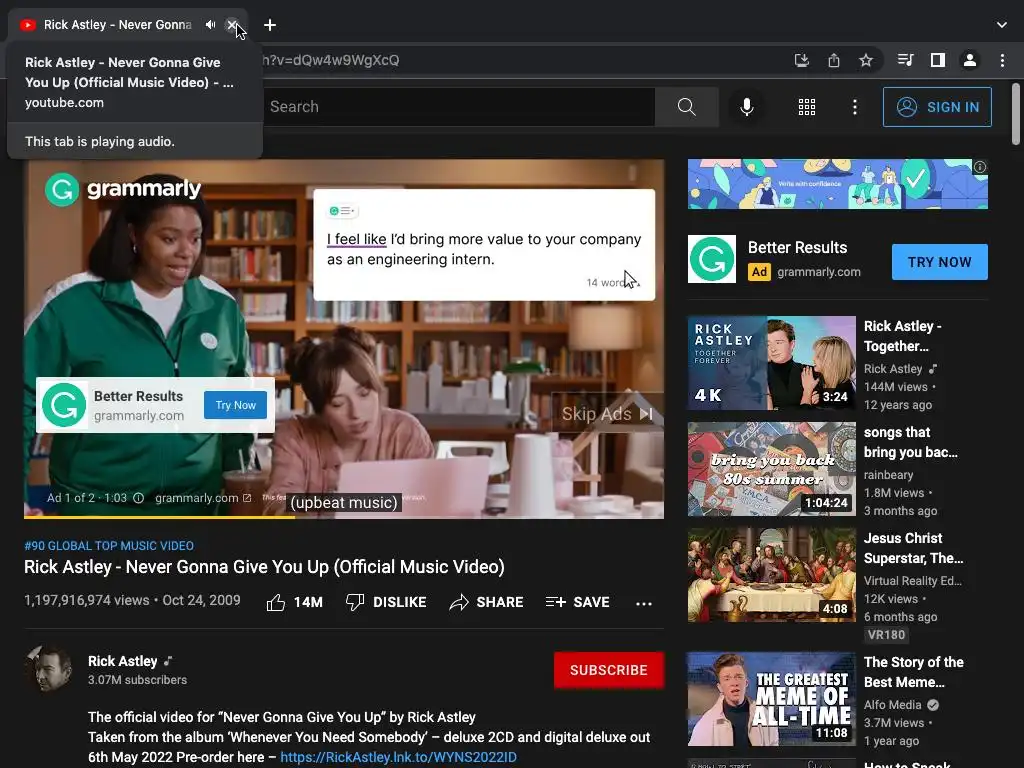This screenshot has width=1024, height=768.
Task: Open YouTube settings three-dot menu
Action: tap(855, 106)
